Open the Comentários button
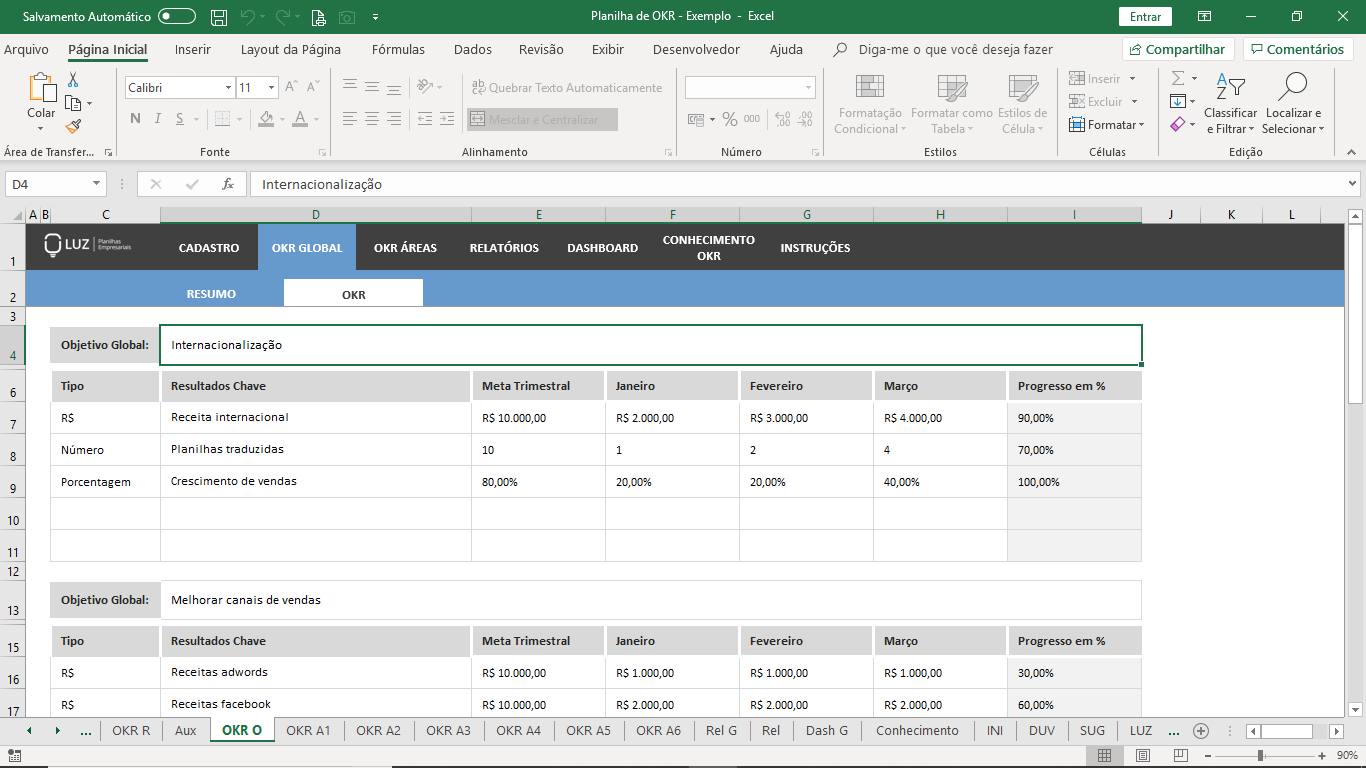 pyautogui.click(x=1298, y=49)
